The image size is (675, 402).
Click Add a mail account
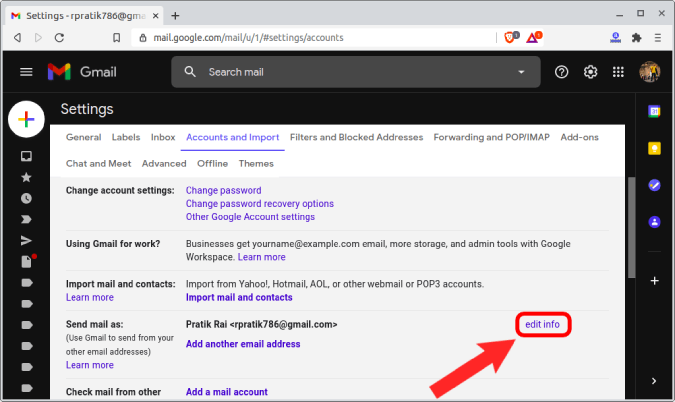tap(226, 392)
